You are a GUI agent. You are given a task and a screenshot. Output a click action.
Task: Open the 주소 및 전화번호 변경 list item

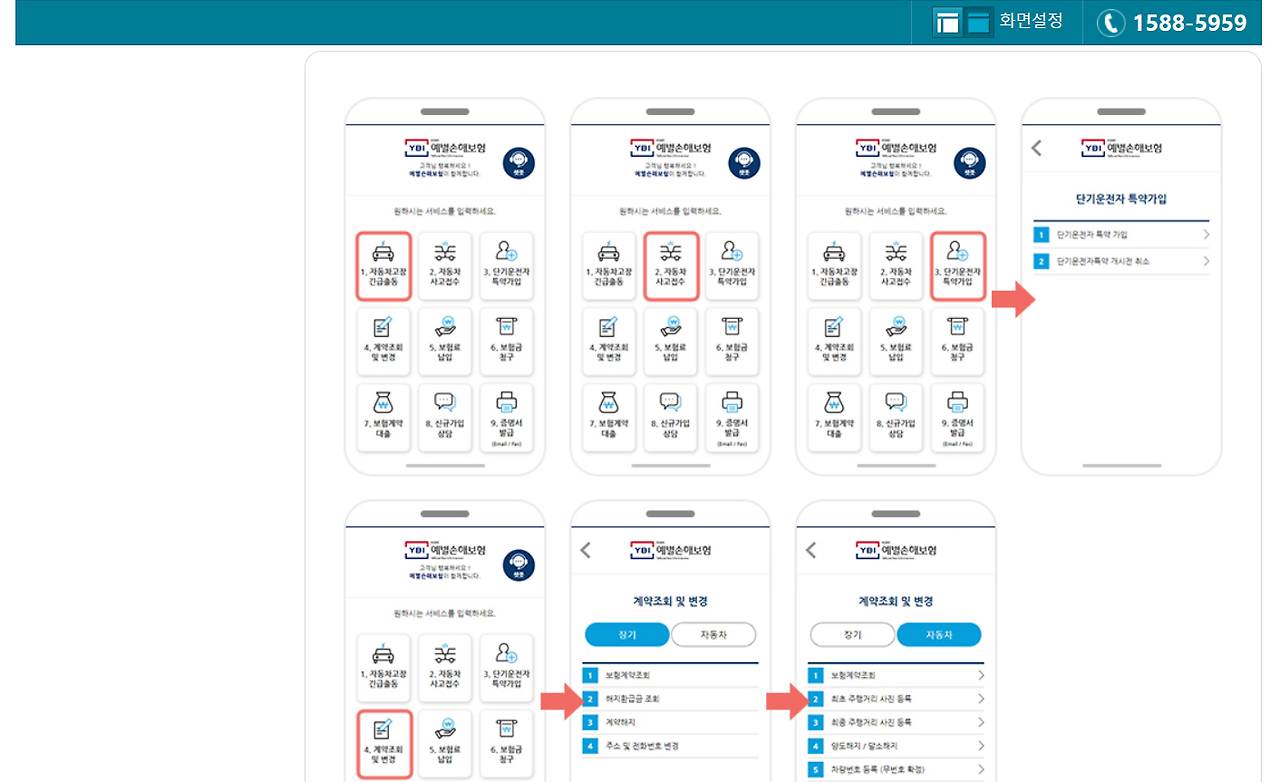click(671, 746)
